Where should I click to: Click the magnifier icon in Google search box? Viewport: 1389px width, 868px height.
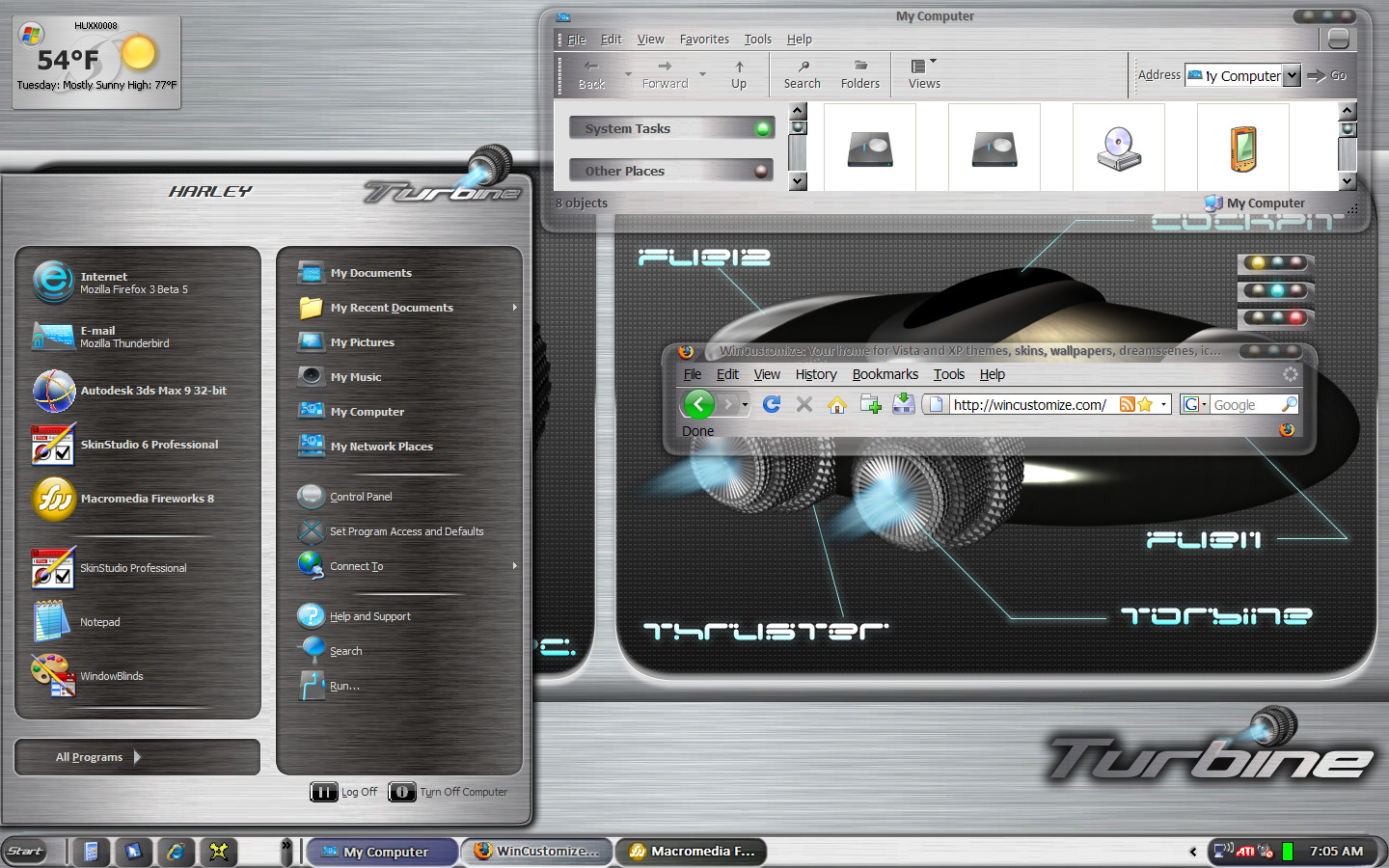(1289, 404)
